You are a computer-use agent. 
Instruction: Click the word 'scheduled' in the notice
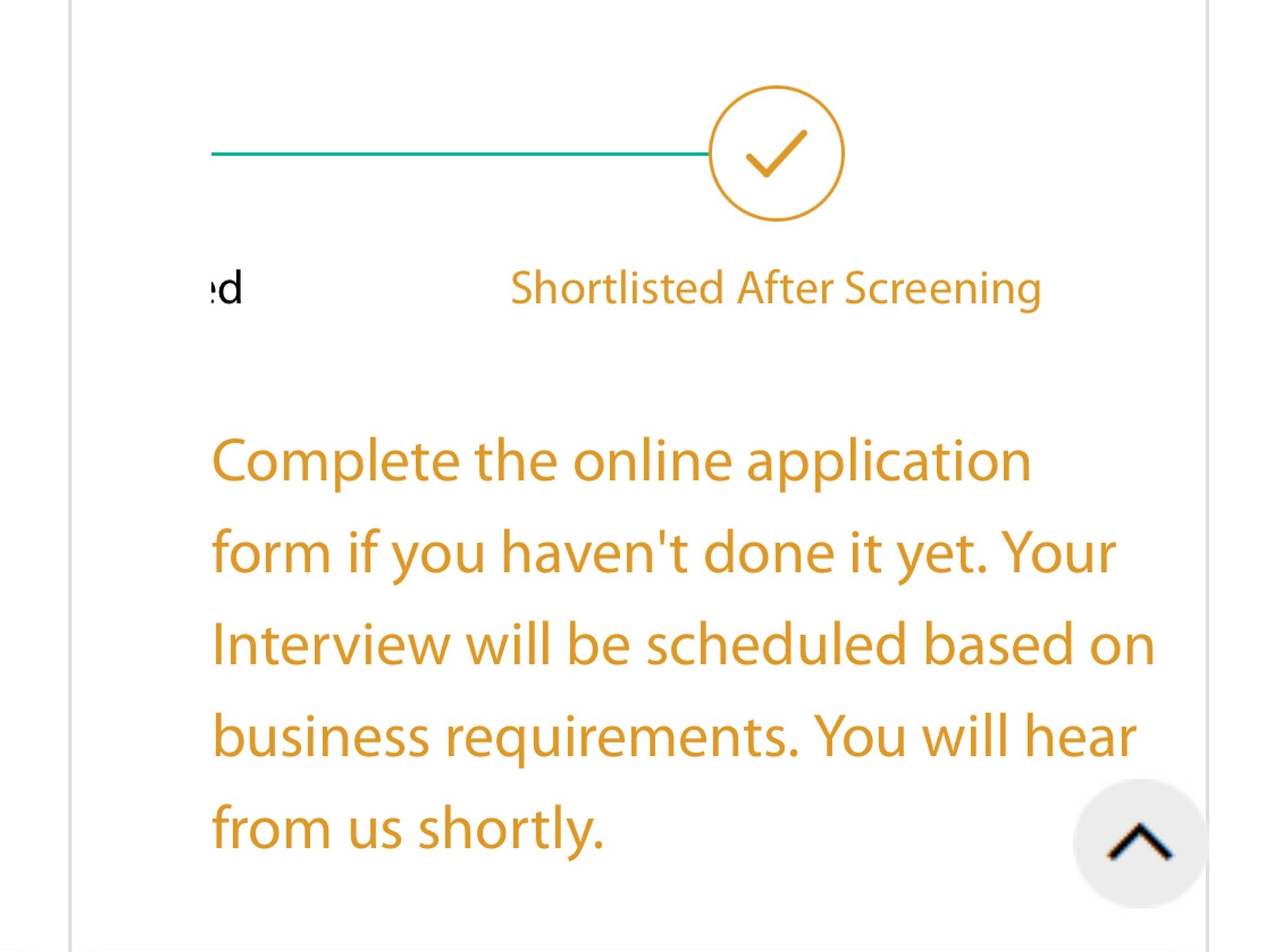[776, 645]
